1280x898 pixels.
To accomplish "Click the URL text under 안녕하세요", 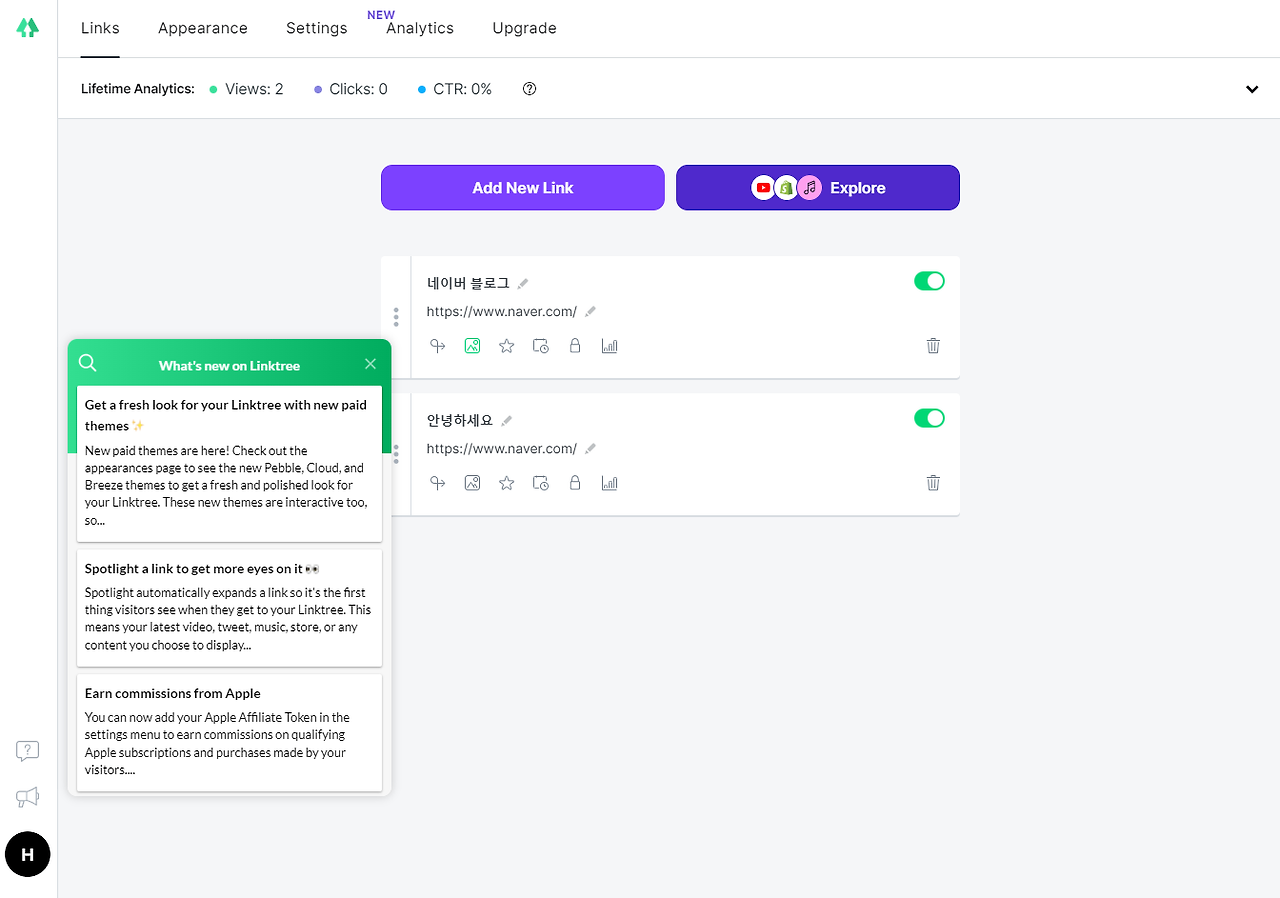I will [x=502, y=449].
